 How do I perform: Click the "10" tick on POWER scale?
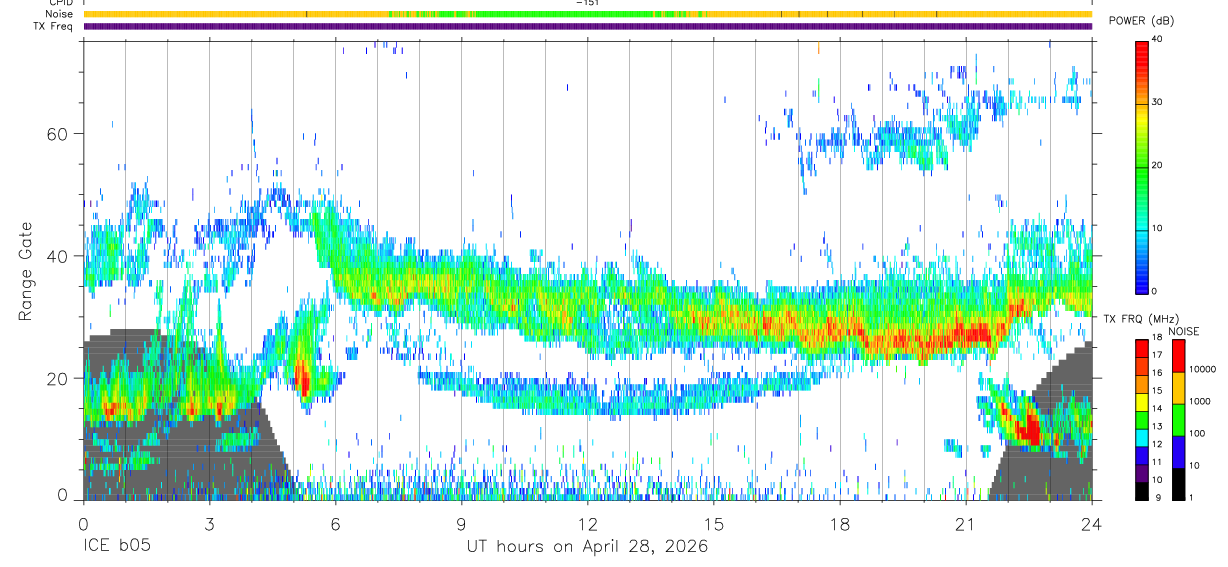pyautogui.click(x=1158, y=228)
